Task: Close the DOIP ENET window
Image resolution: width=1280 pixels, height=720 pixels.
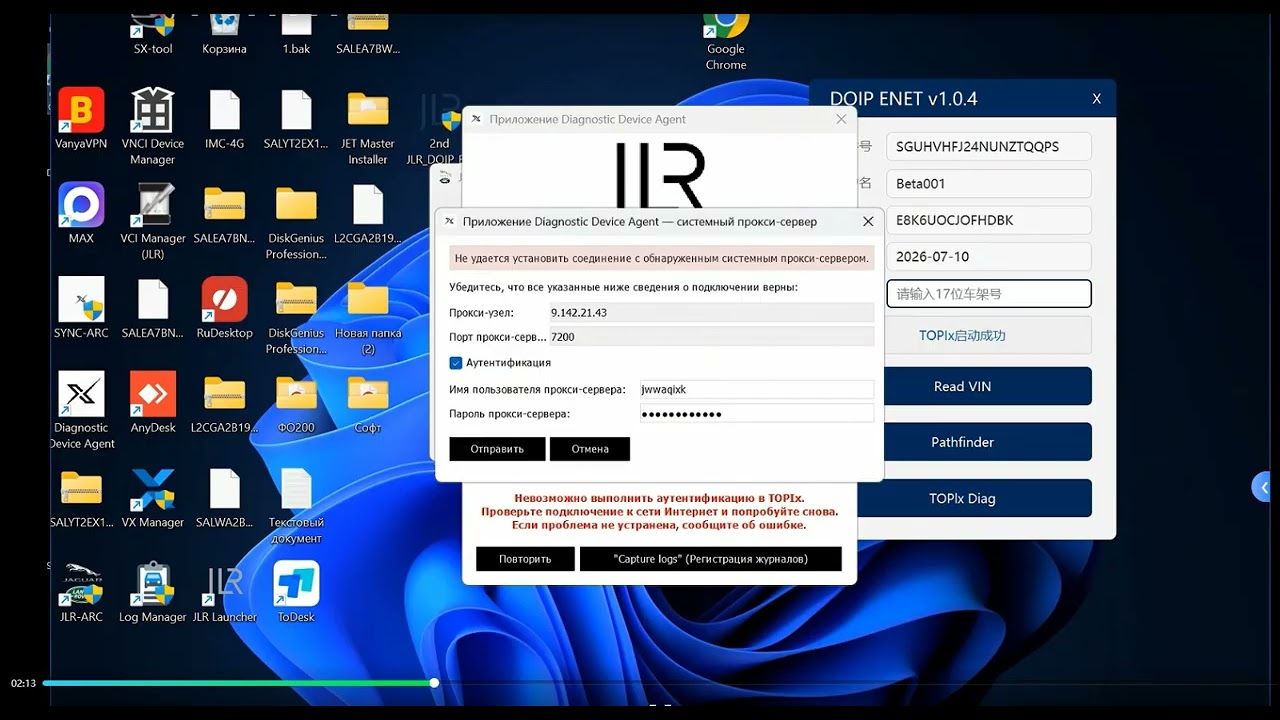Action: (x=1096, y=99)
